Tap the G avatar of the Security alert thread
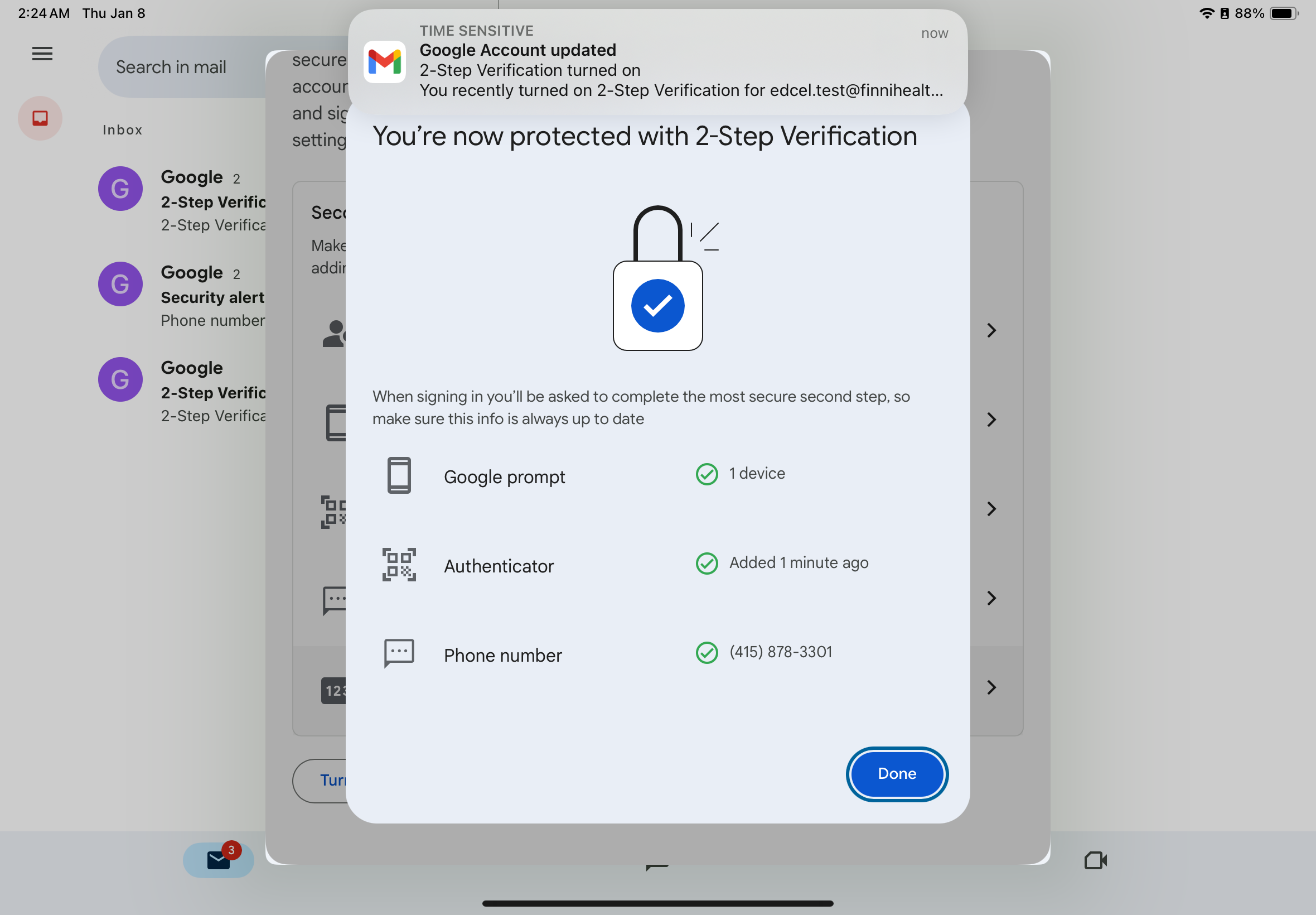The height and width of the screenshot is (915, 1316). [120, 285]
